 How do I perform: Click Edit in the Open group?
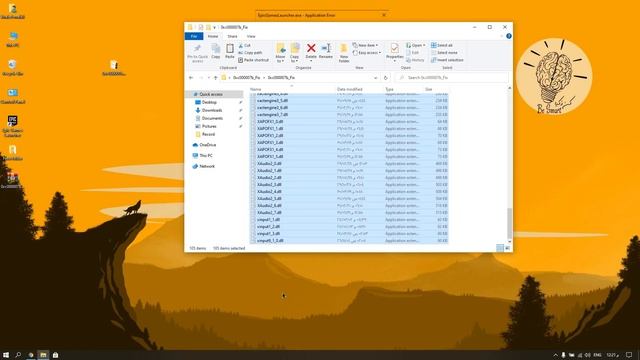[x=413, y=53]
